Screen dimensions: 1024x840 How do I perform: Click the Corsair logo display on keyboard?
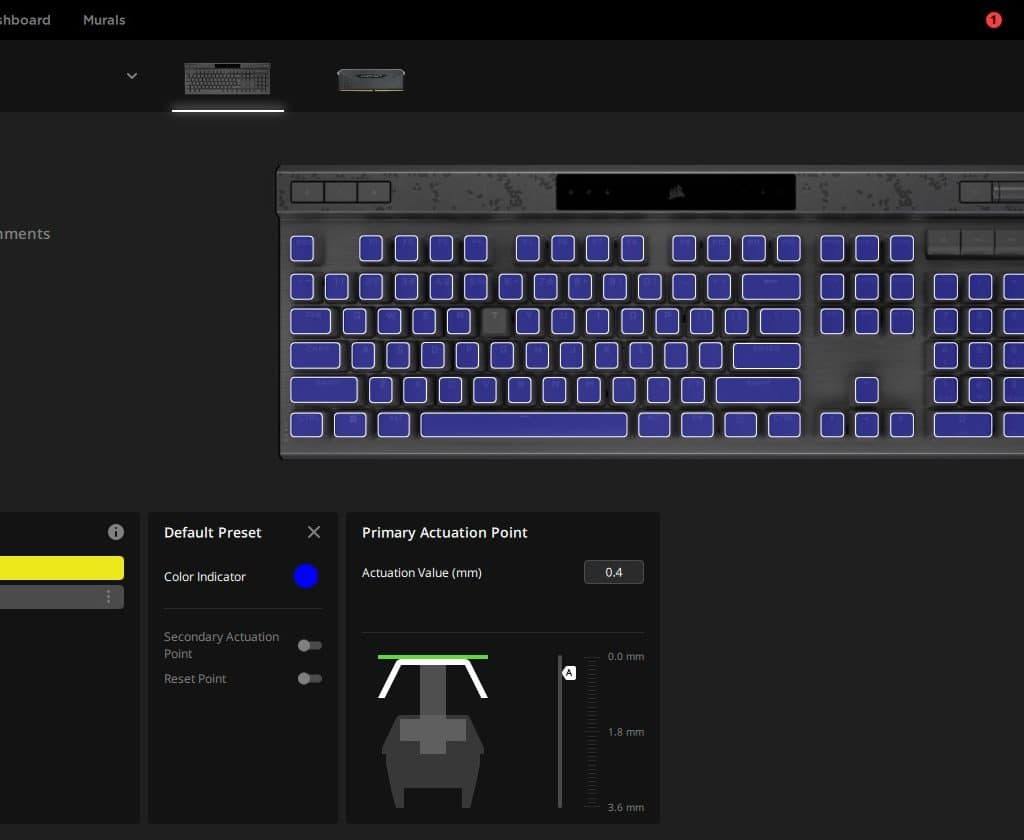pos(676,192)
